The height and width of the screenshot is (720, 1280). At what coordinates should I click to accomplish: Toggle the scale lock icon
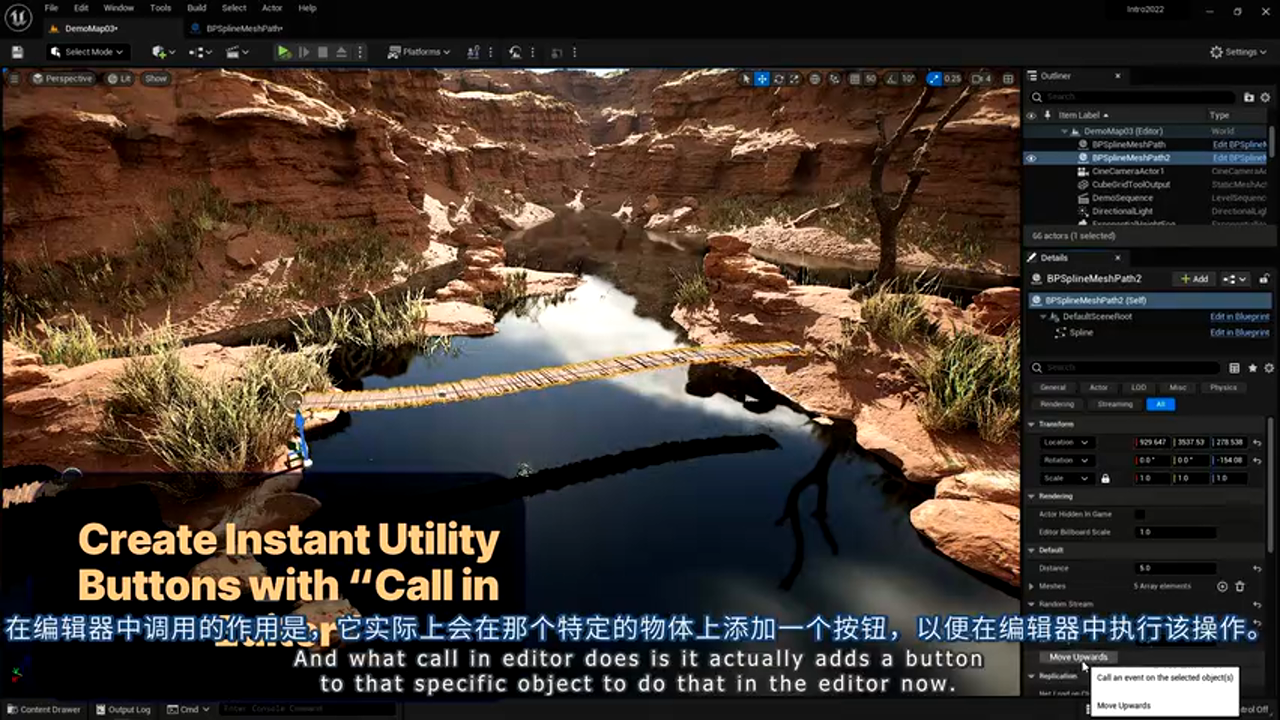tap(1105, 478)
